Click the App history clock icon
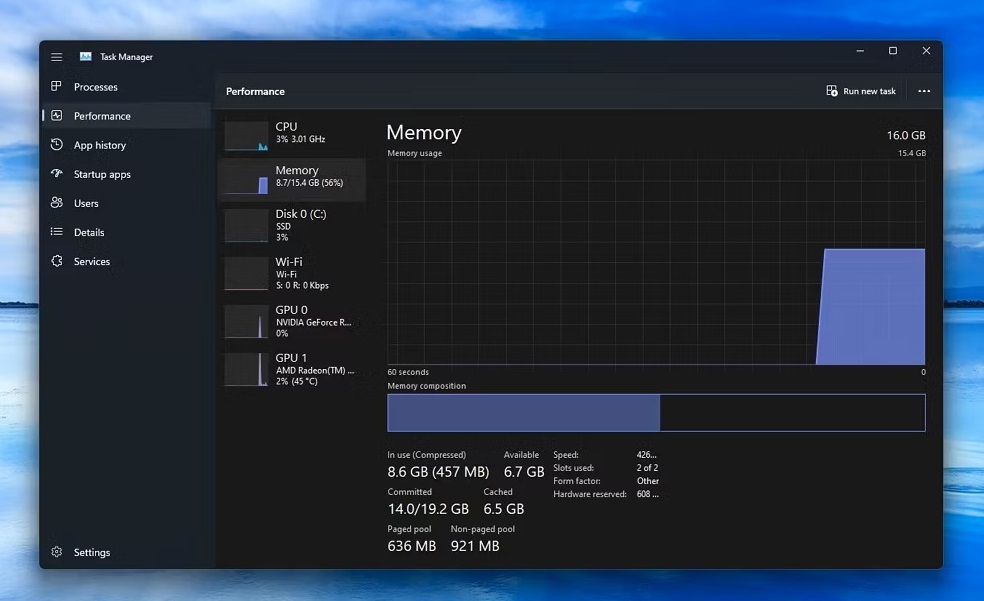Screen dimensions: 984x601 pos(56,144)
